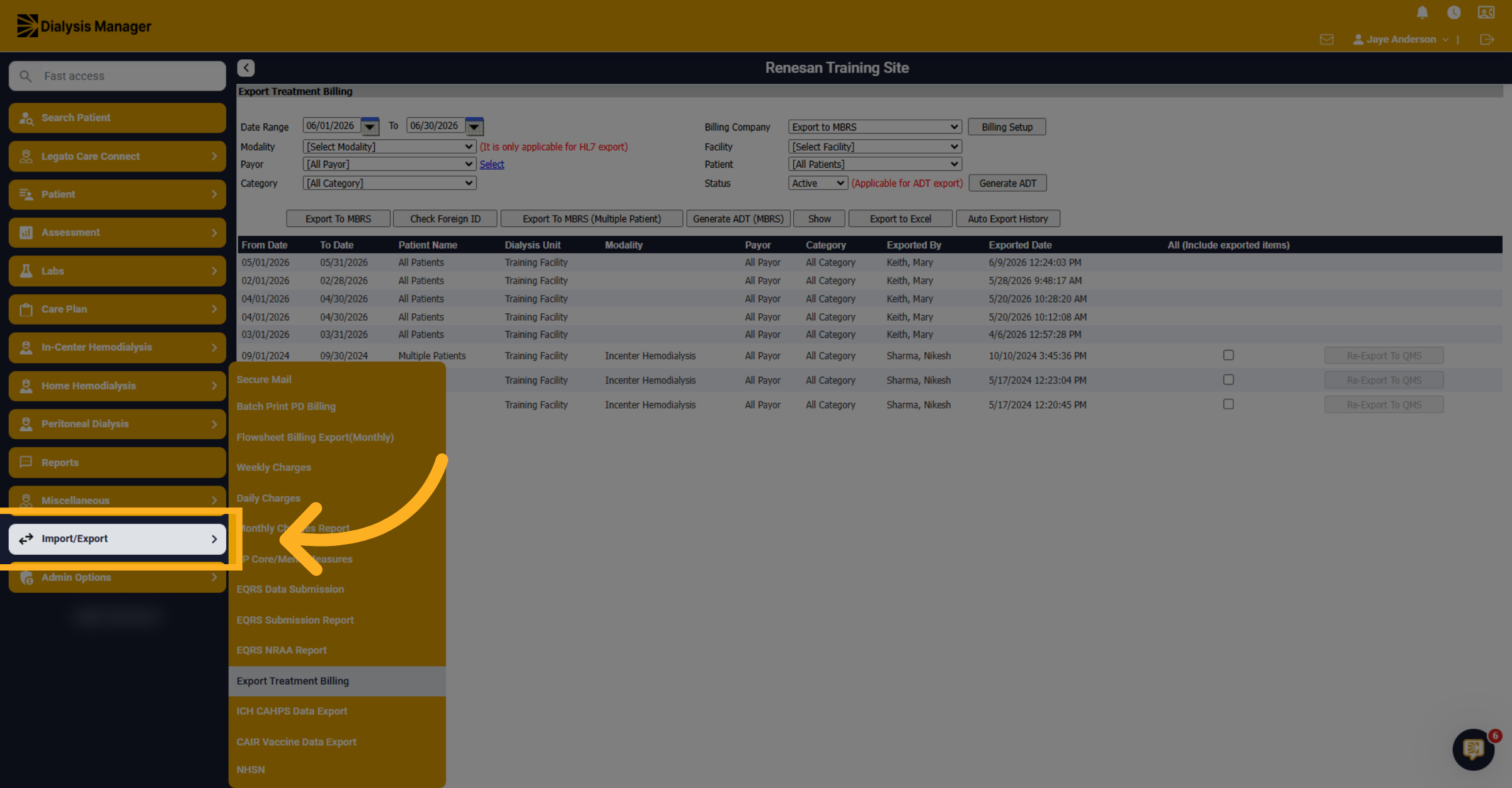Click the Select payor link

tap(491, 165)
